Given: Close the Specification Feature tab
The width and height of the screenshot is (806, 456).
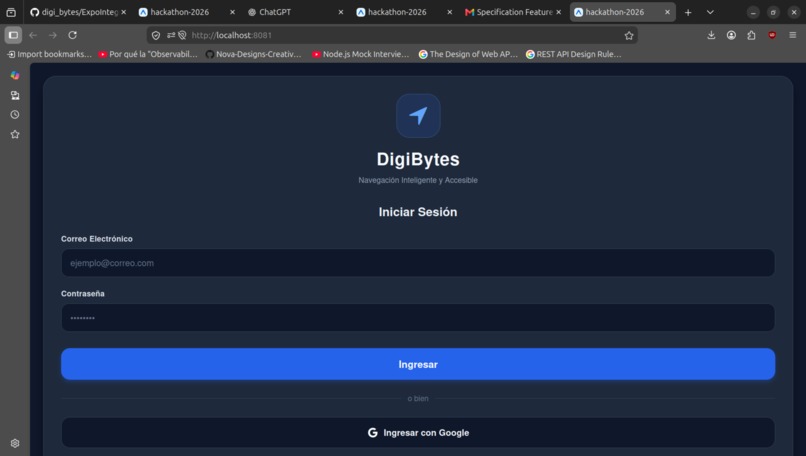Looking at the screenshot, I should click(x=558, y=12).
